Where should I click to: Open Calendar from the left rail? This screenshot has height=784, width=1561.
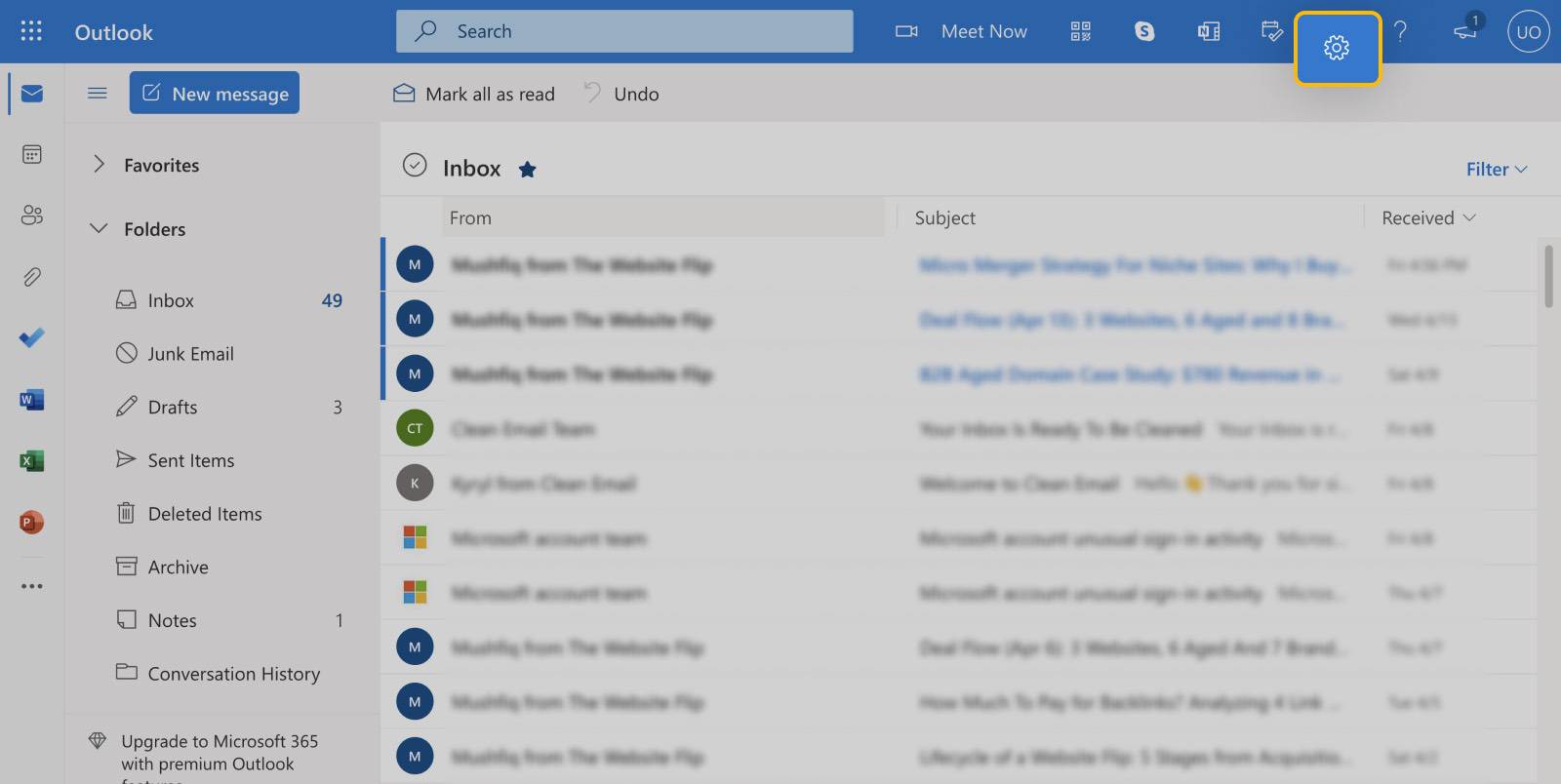31,154
